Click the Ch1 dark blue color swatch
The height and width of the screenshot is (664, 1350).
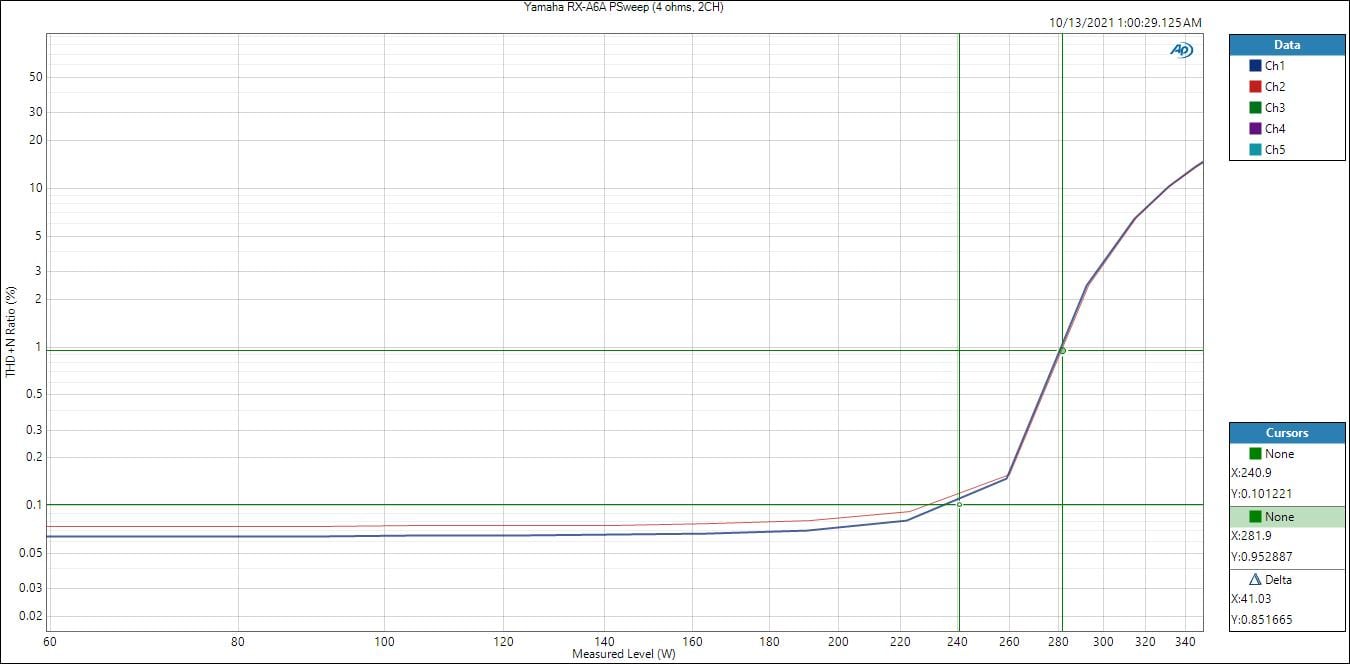[1255, 66]
